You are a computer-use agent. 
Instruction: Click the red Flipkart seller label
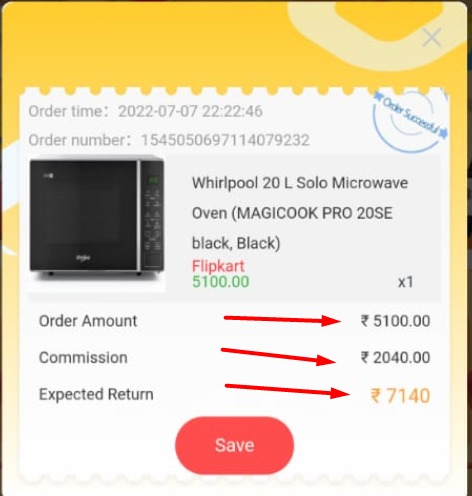pos(218,266)
